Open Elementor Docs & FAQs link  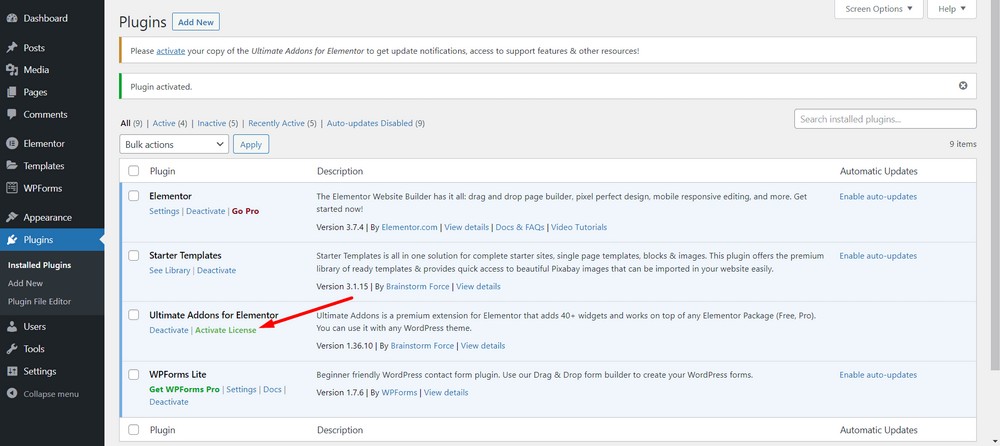pos(520,227)
